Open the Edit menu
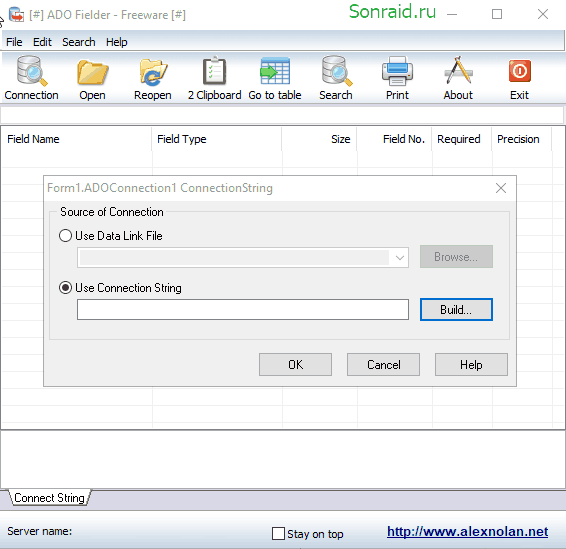The image size is (566, 549). [x=42, y=42]
